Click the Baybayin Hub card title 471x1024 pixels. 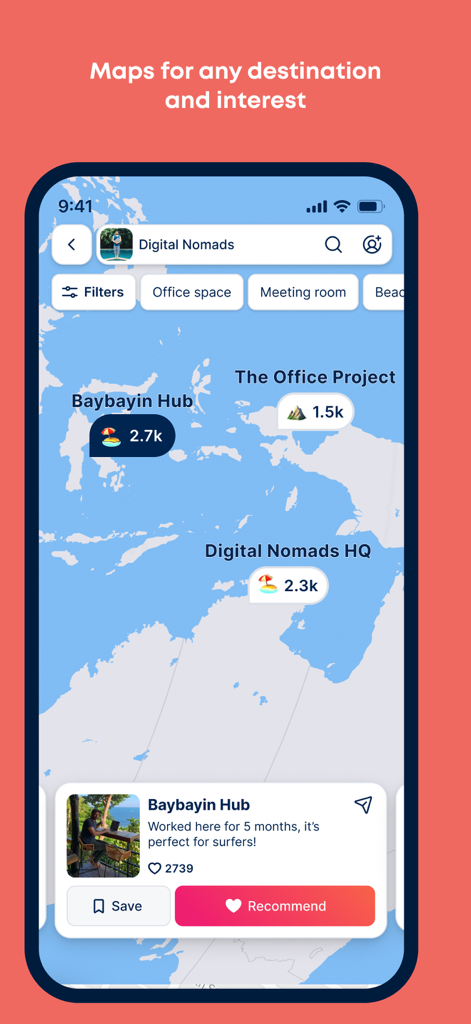(199, 805)
